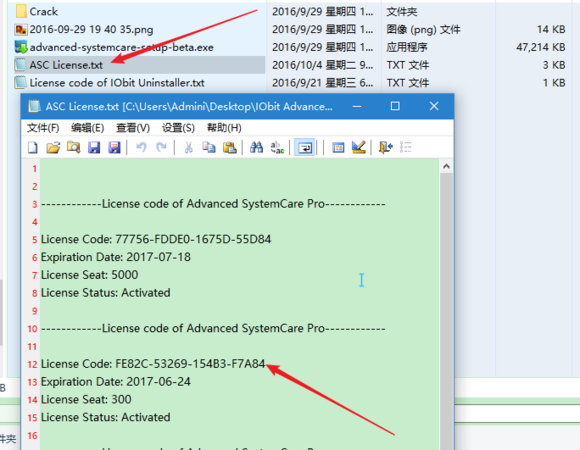Select the Crack folder in Explorer
Screen dimensions: 580x450
[44, 11]
